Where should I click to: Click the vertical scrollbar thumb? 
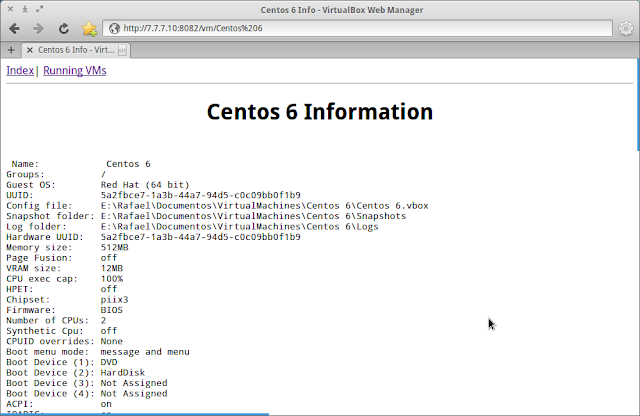pyautogui.click(x=638, y=104)
